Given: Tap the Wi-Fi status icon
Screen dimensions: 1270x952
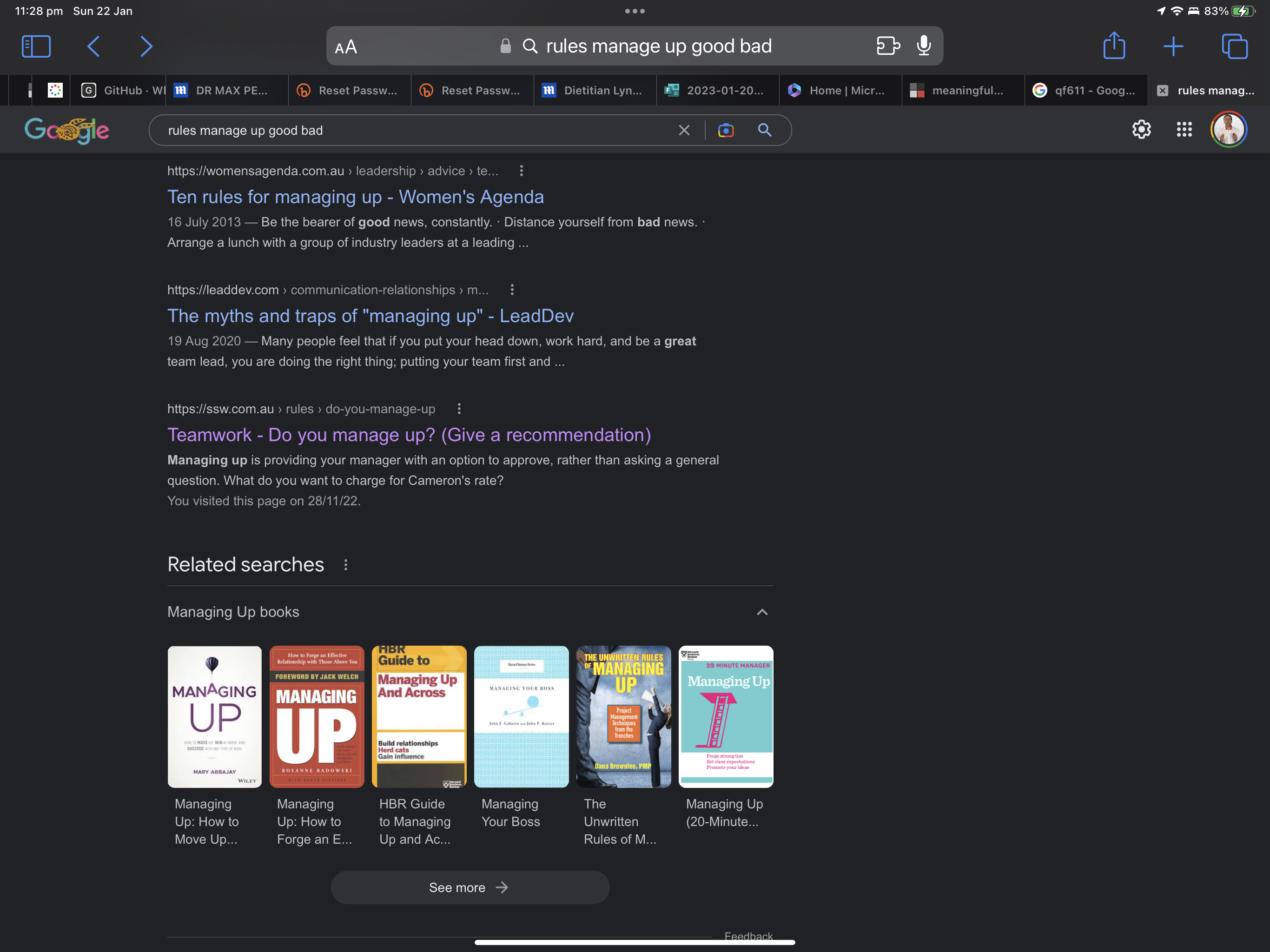Looking at the screenshot, I should (x=1177, y=11).
